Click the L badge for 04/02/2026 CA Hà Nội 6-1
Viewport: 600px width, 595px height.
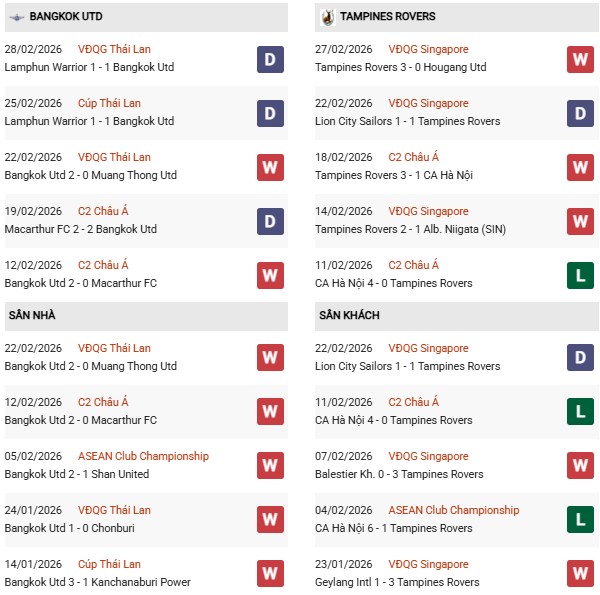click(x=580, y=519)
